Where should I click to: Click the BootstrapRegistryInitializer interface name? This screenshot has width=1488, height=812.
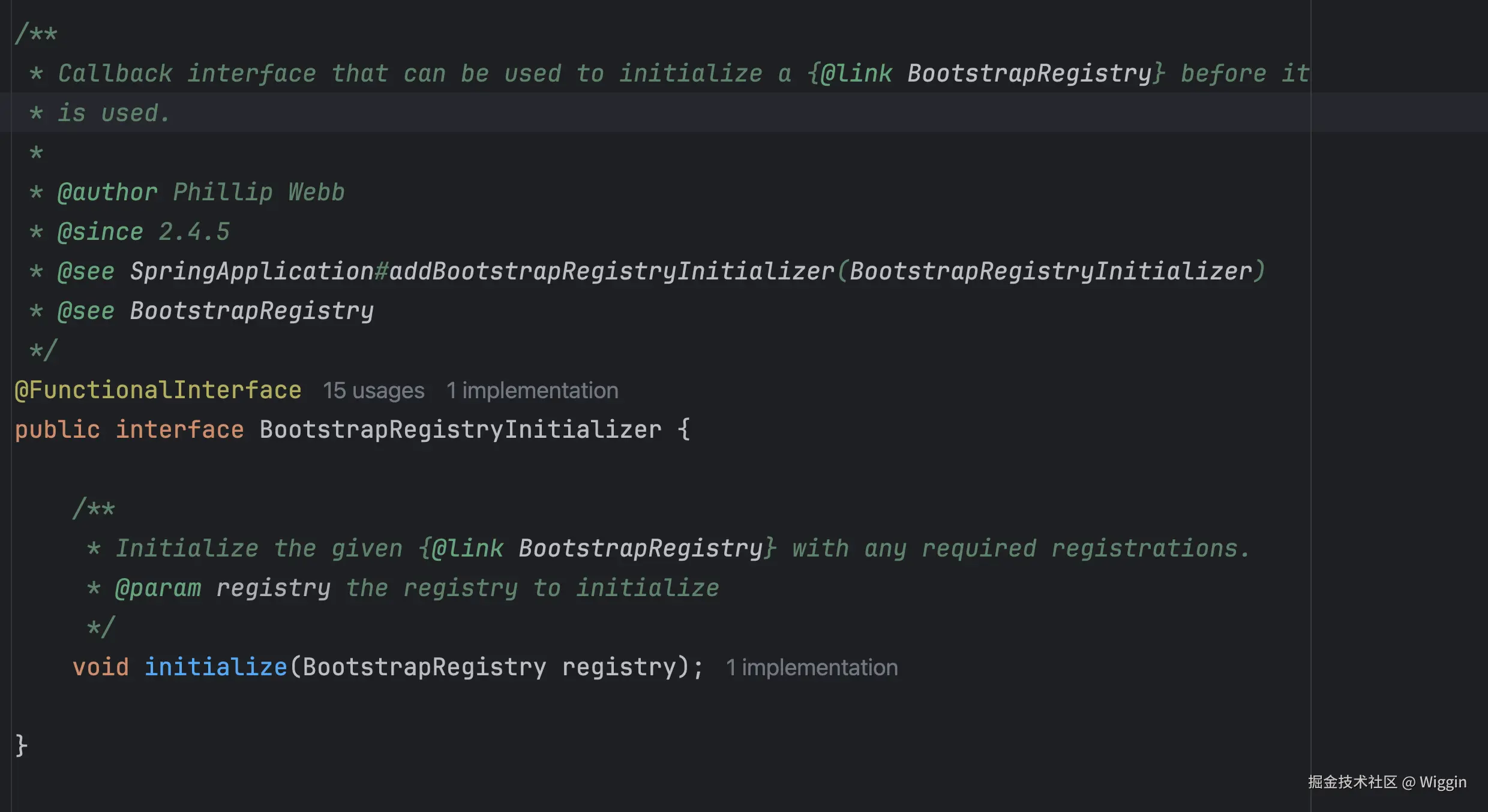[x=460, y=430]
